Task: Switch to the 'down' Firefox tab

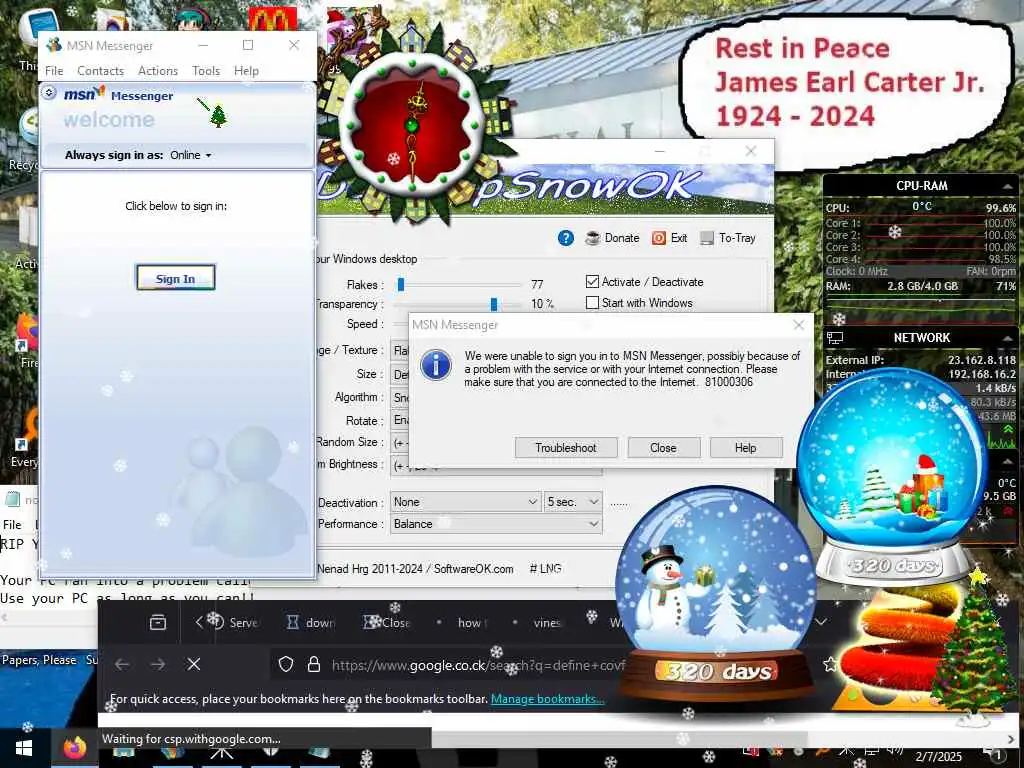Action: click(311, 622)
